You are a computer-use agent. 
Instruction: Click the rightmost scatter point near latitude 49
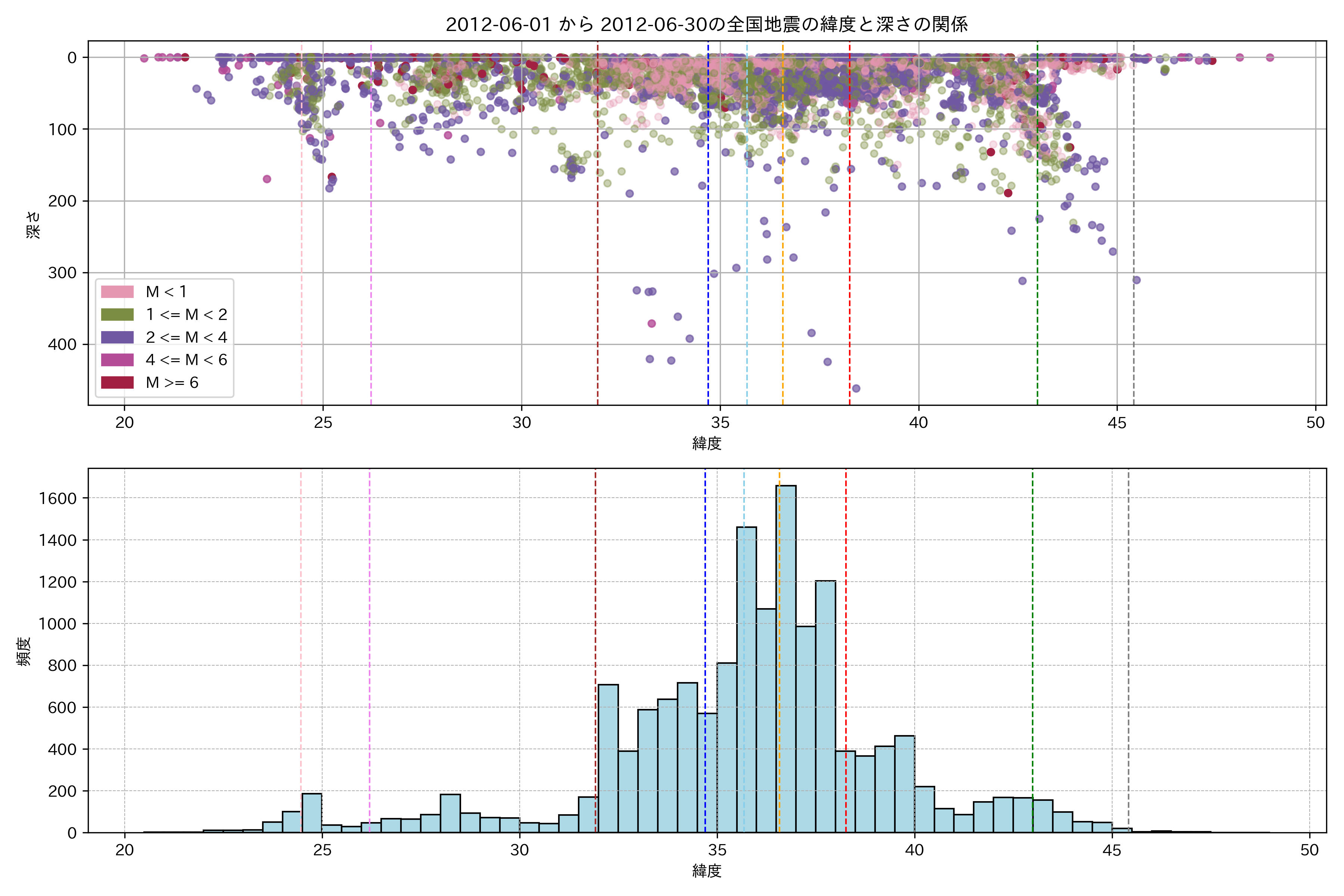tap(1270, 57)
